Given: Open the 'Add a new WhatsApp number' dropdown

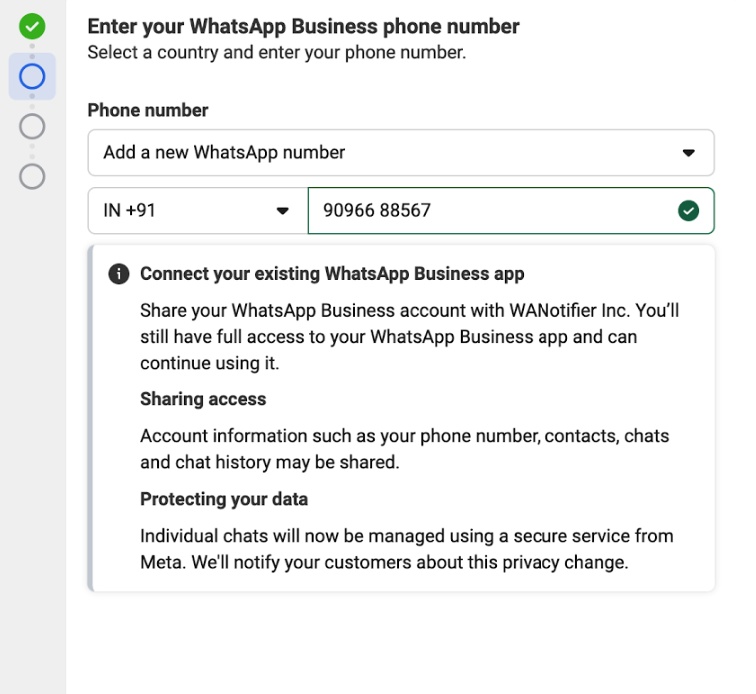Looking at the screenshot, I should 401,152.
